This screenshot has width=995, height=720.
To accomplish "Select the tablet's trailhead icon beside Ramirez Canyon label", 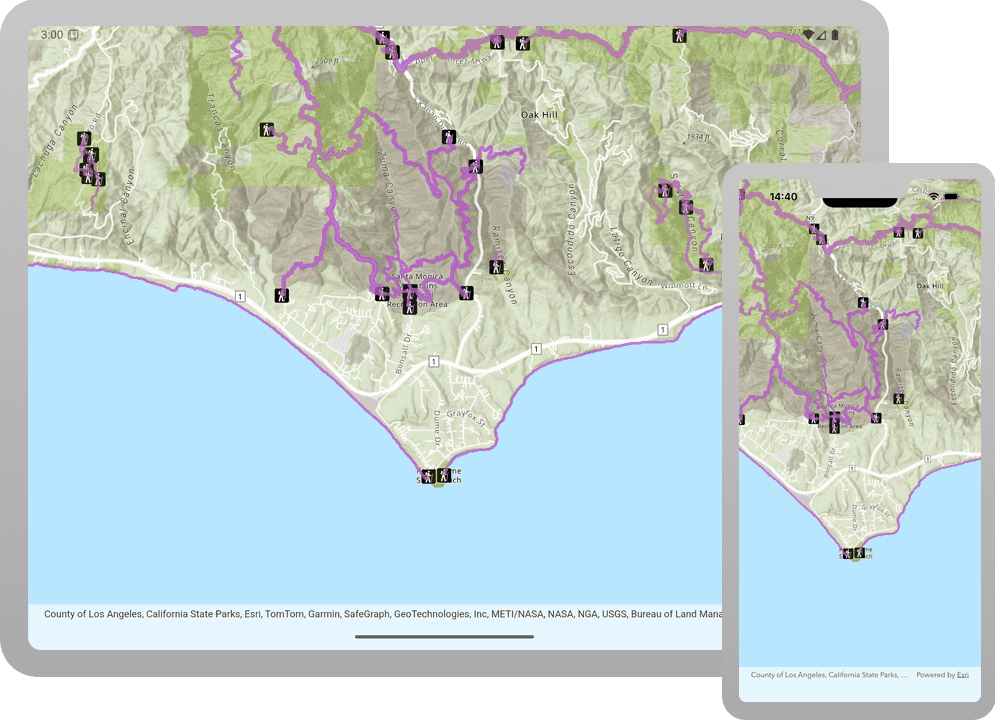I will [496, 267].
